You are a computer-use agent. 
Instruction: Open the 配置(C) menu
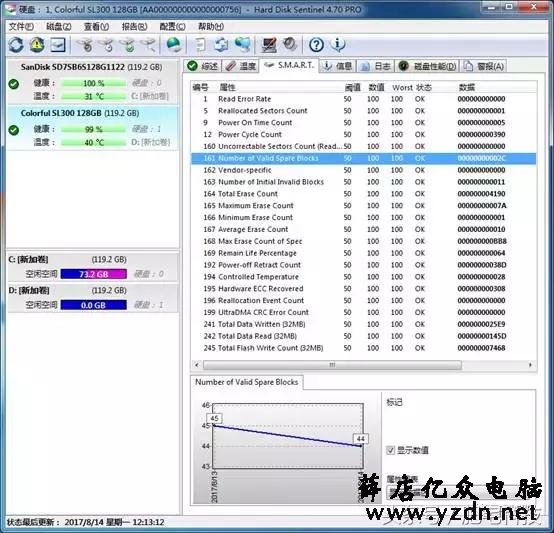pyautogui.click(x=172, y=26)
